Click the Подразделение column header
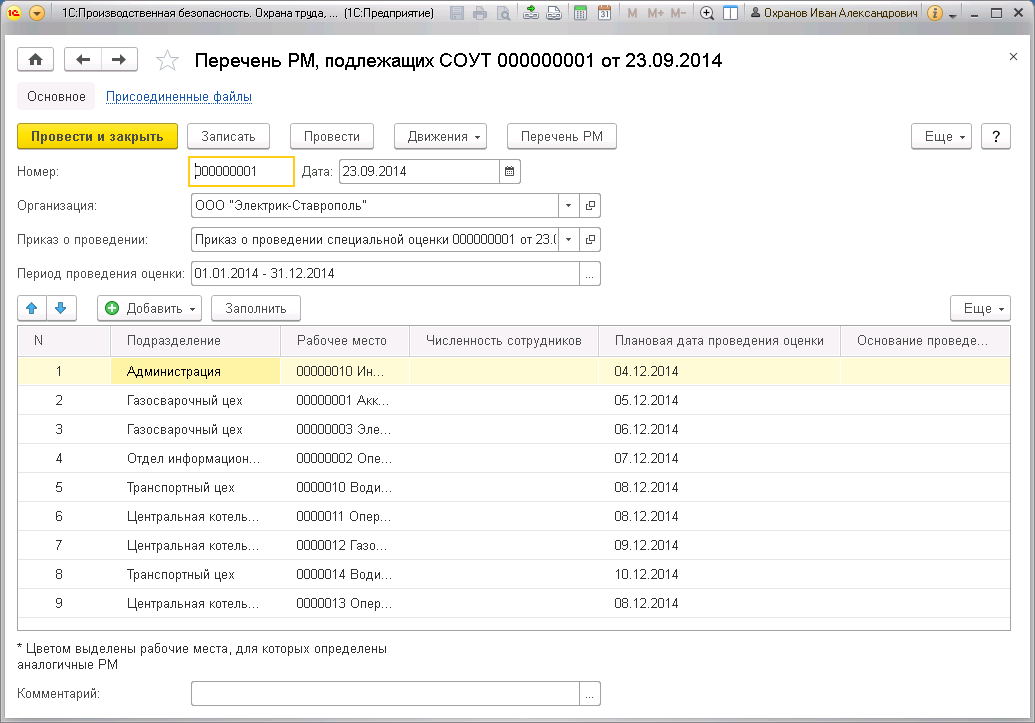This screenshot has width=1035, height=723. (x=195, y=341)
